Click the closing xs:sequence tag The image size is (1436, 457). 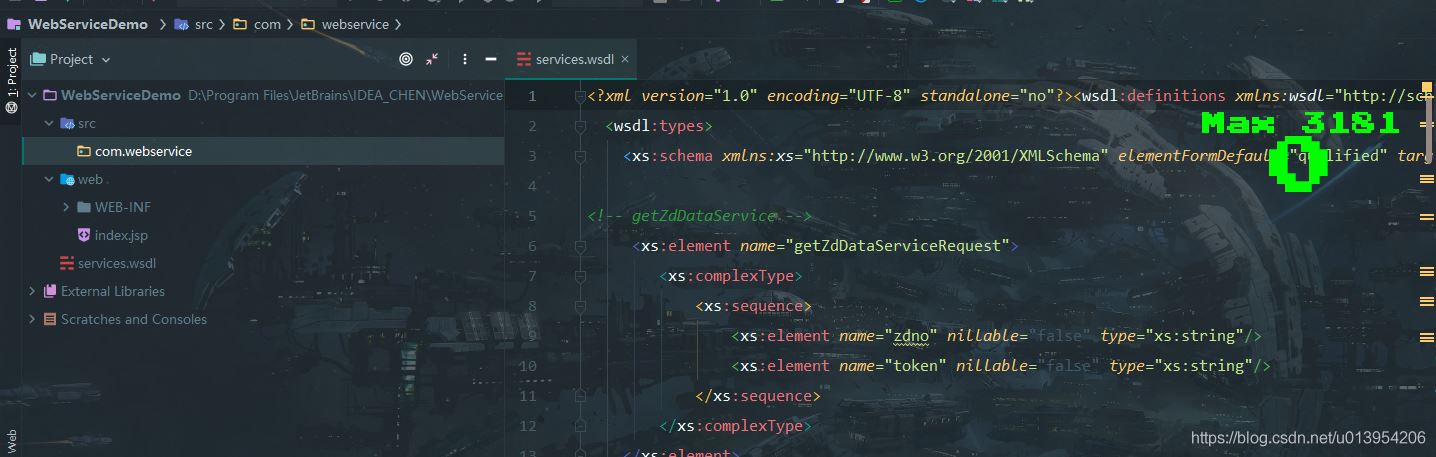(758, 396)
